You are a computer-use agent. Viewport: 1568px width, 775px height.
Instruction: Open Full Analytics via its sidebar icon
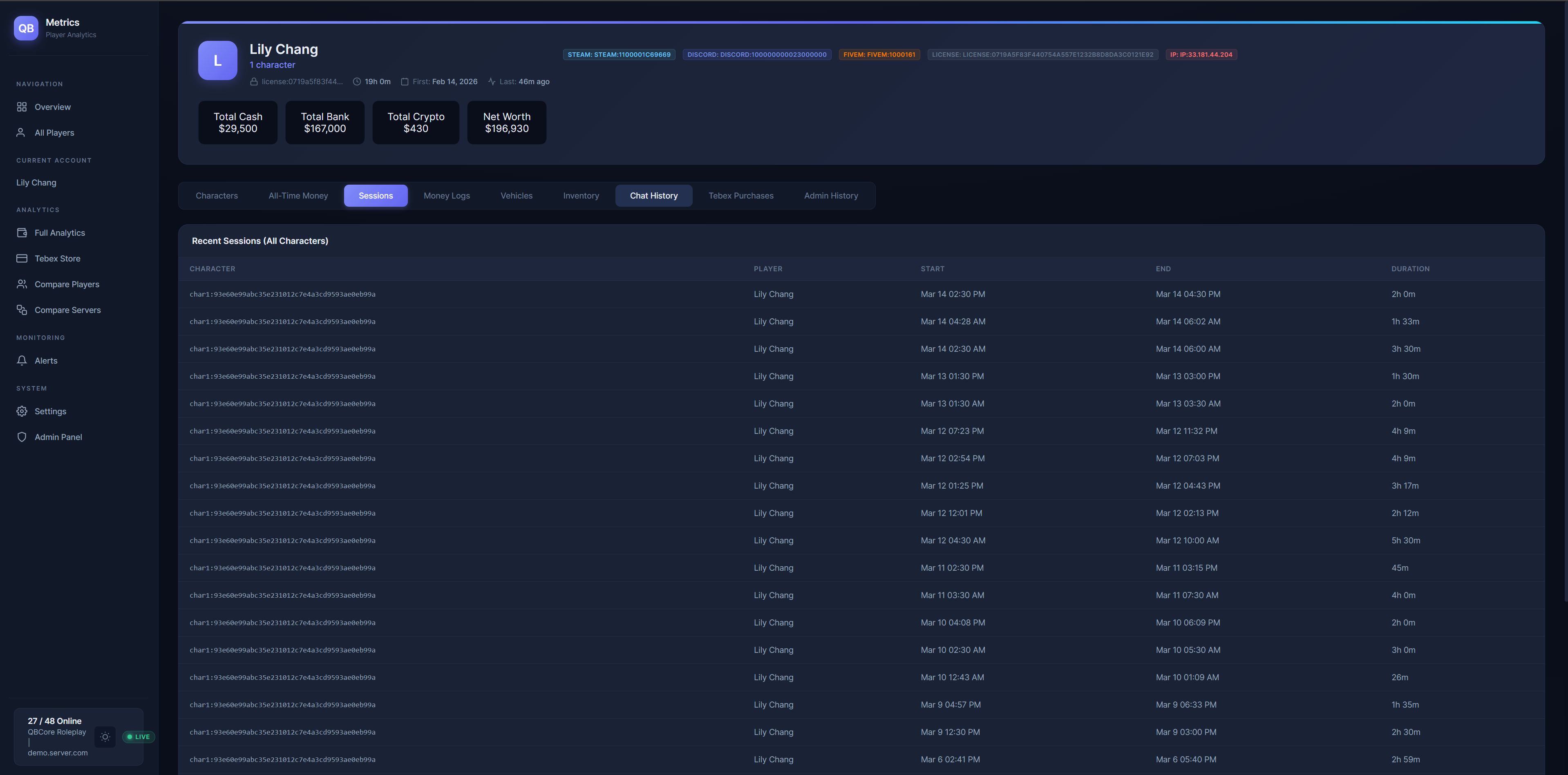22,233
